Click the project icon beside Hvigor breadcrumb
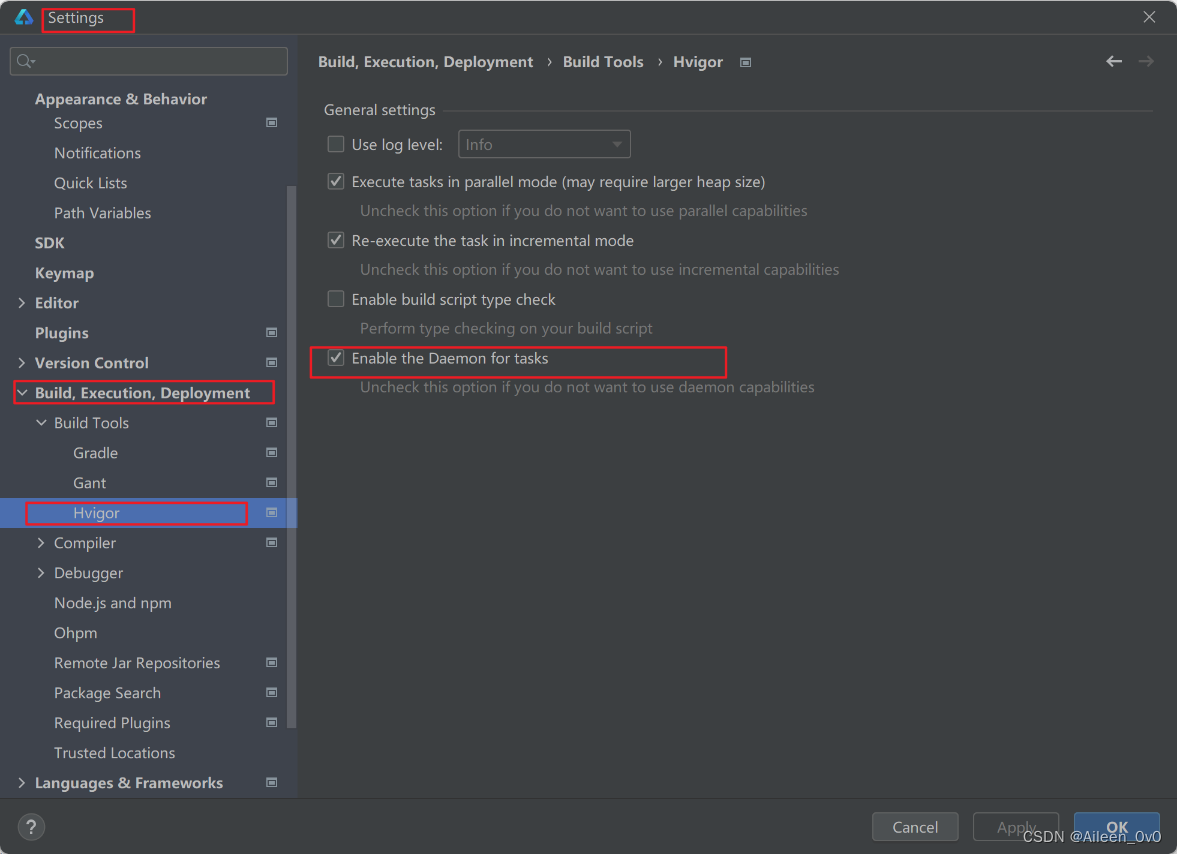Screen dimensions: 1177x854 pyautogui.click(x=745, y=62)
